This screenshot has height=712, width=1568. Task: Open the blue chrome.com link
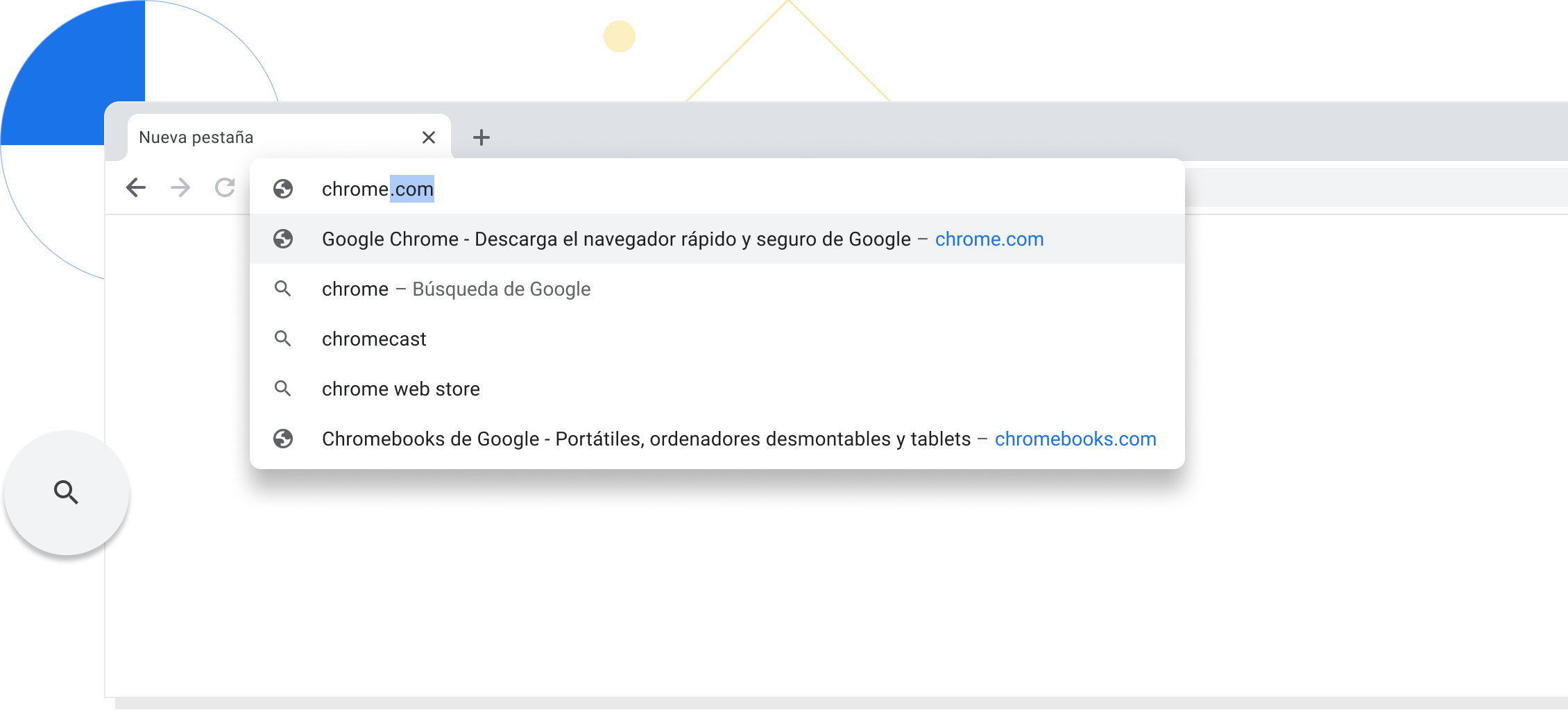pos(989,239)
